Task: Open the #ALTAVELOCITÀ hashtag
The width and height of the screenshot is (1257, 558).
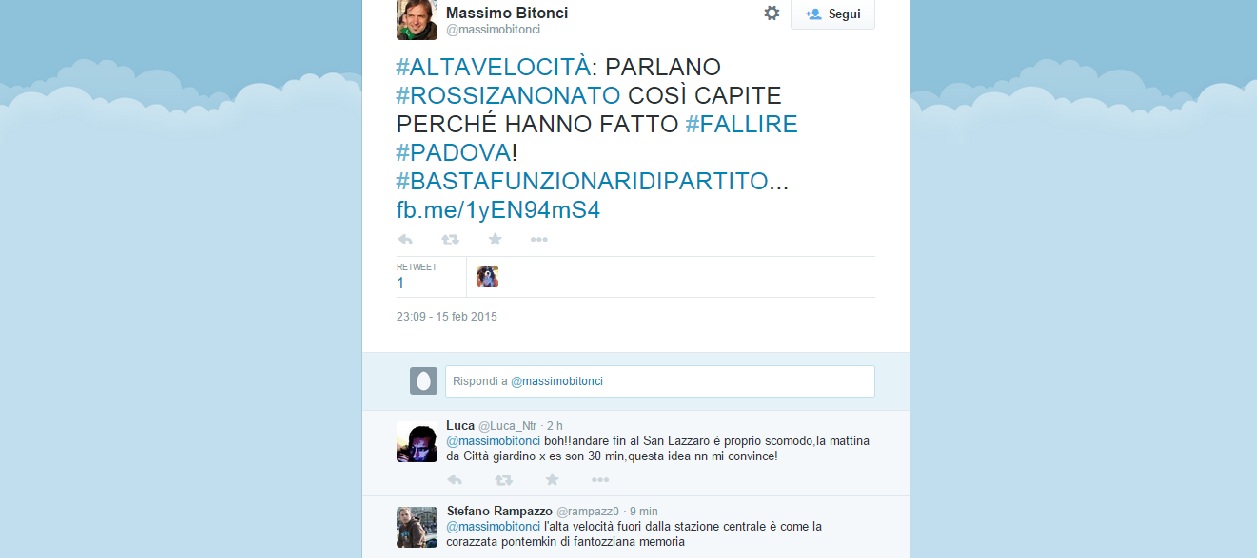Action: [x=494, y=67]
